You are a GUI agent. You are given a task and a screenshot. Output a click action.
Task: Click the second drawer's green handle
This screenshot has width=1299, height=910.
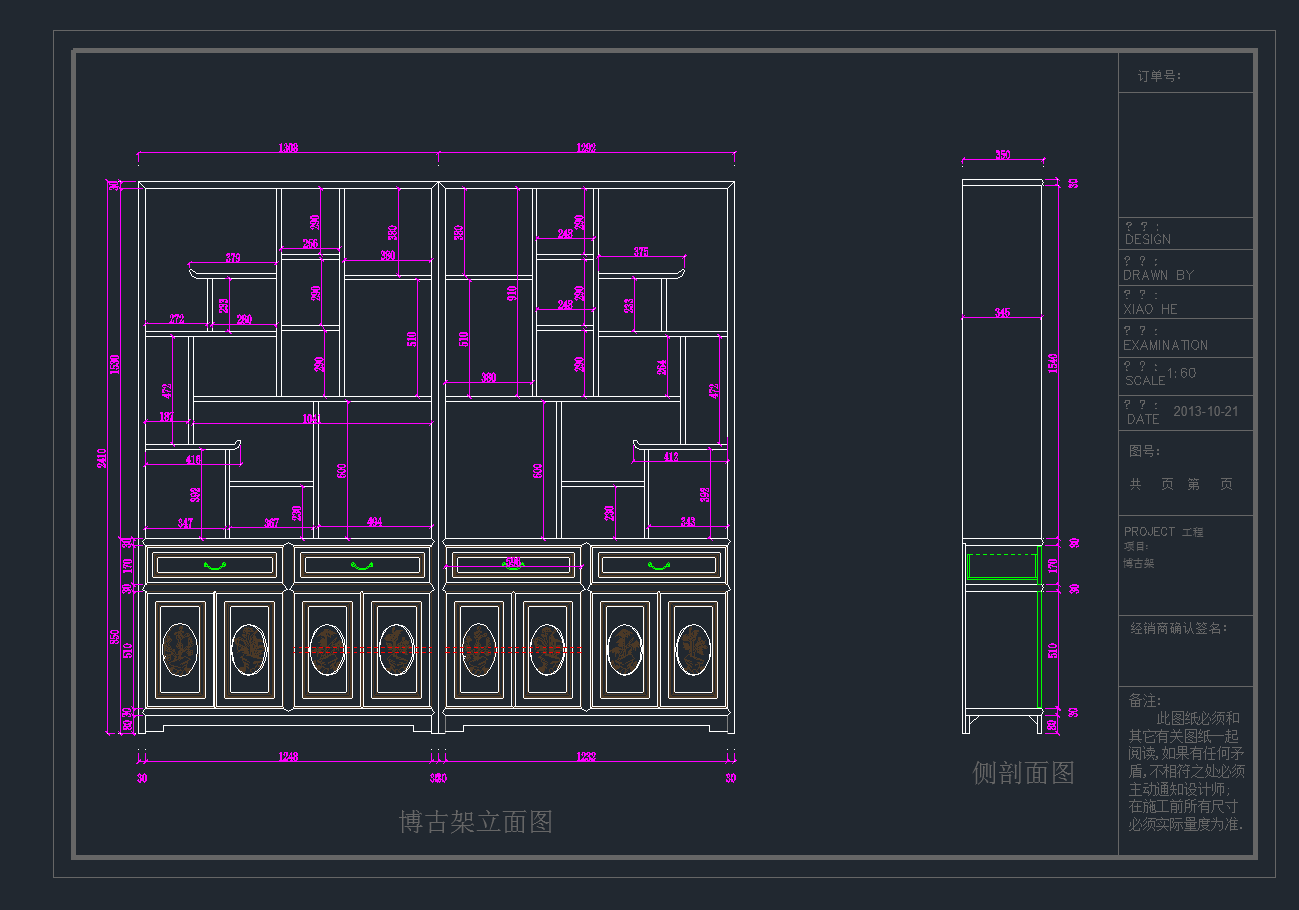click(x=362, y=565)
